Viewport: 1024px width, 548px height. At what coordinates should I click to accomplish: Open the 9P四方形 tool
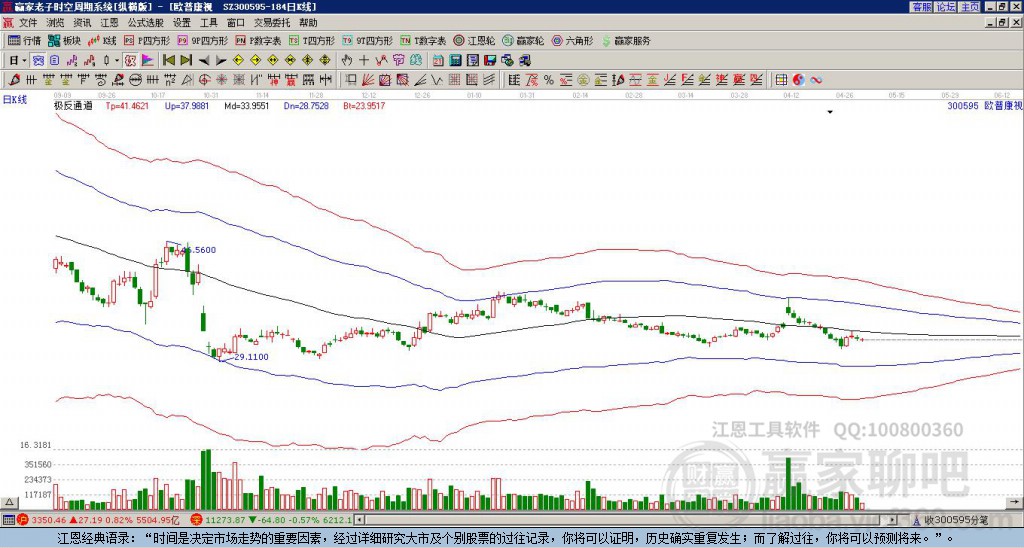(202, 40)
